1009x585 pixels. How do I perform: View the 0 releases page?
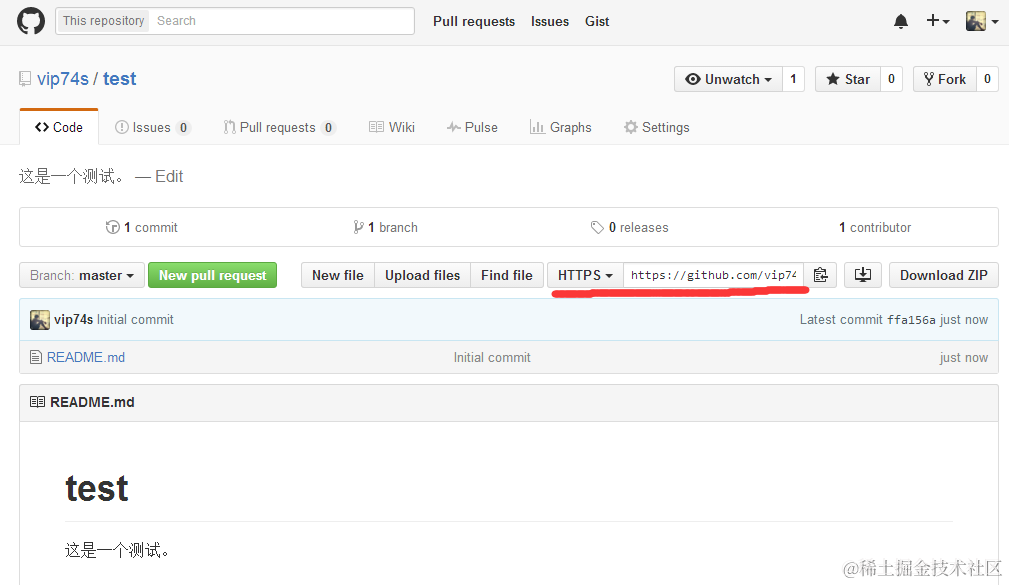pyautogui.click(x=629, y=227)
